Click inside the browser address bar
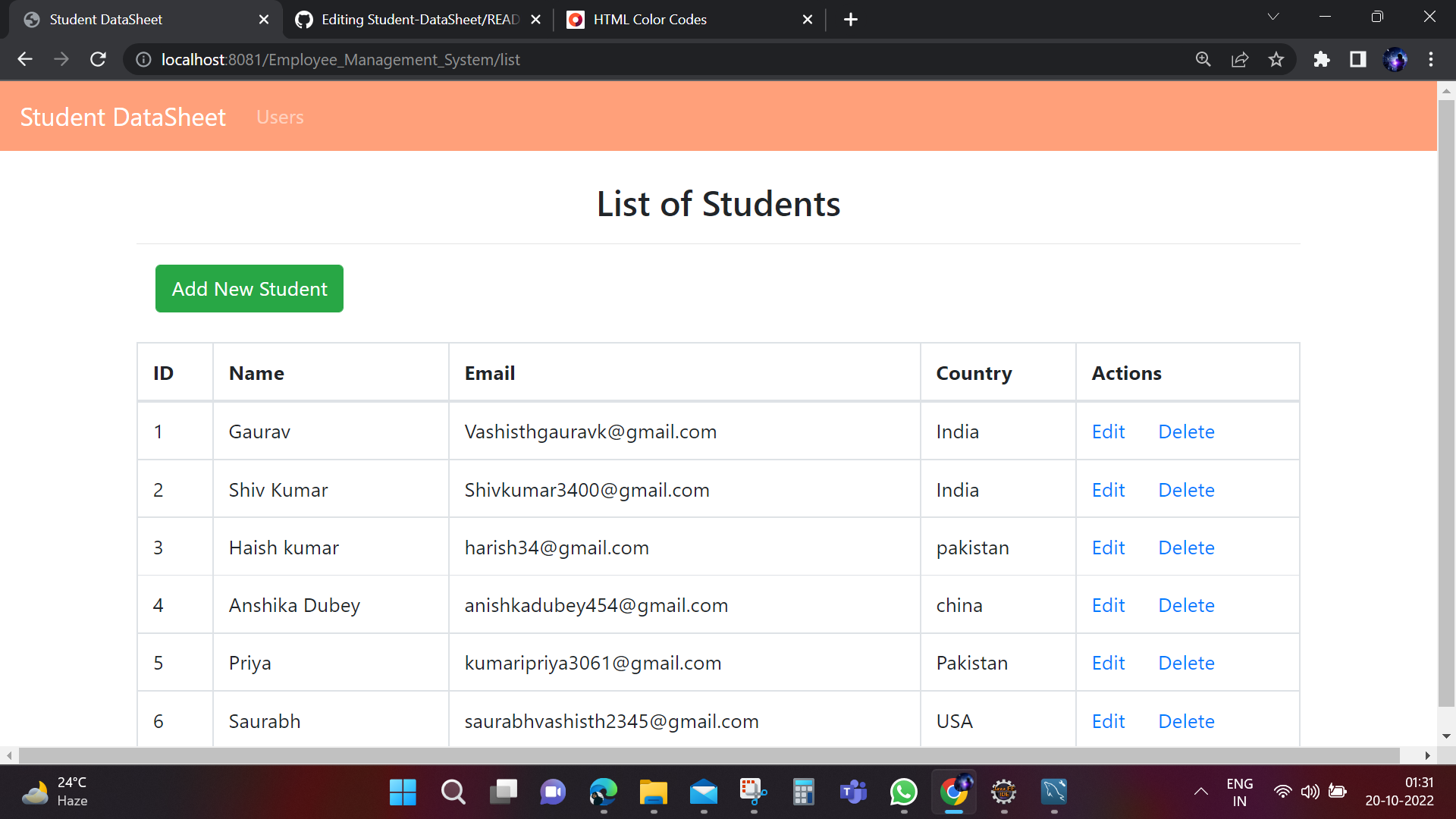Viewport: 1456px width, 819px height. 531,59
